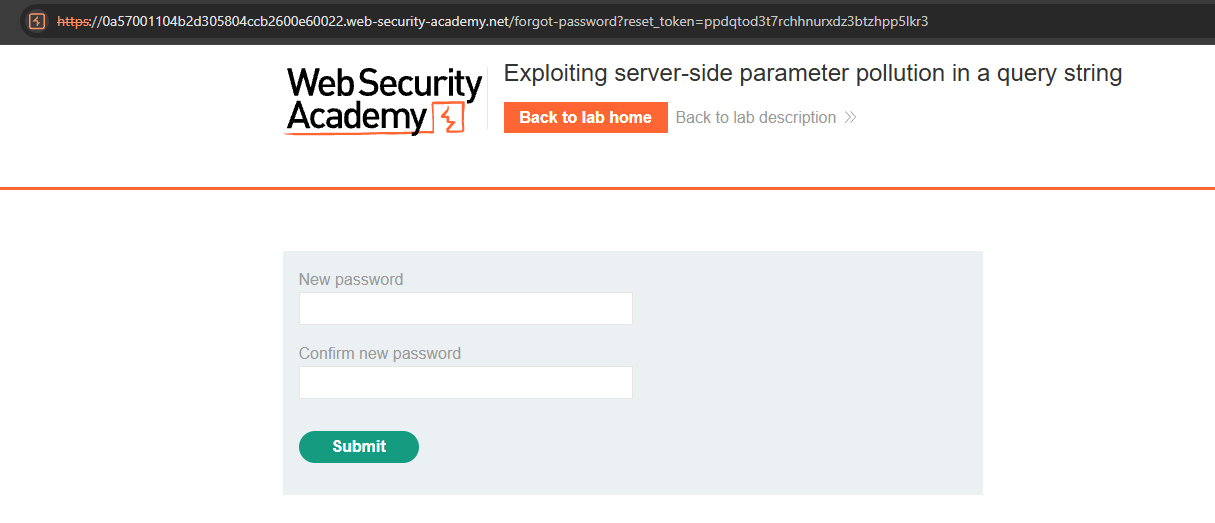The height and width of the screenshot is (523, 1215).
Task: Focus the New password input field
Action: [x=465, y=308]
